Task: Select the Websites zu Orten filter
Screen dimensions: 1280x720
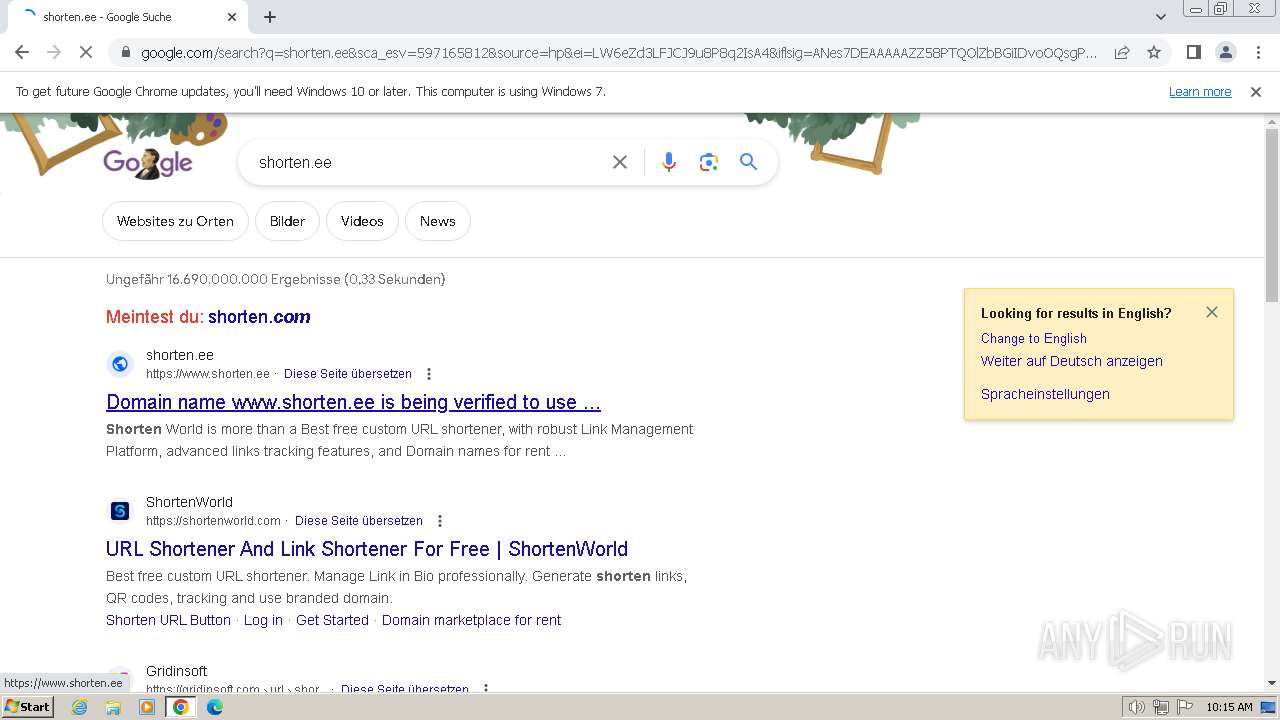Action: (175, 221)
